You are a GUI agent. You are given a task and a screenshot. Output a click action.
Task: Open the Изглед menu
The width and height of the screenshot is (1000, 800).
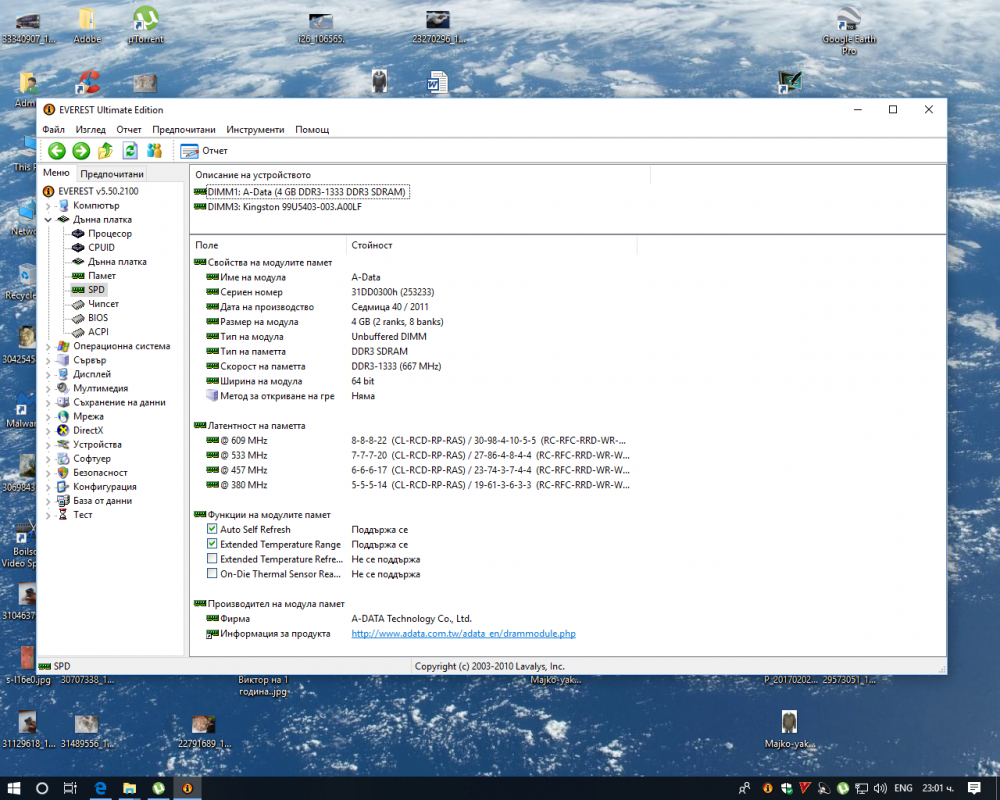tap(91, 130)
